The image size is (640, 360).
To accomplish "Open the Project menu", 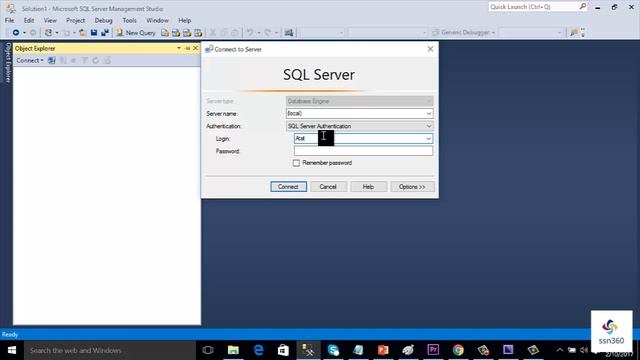I will 76,20.
